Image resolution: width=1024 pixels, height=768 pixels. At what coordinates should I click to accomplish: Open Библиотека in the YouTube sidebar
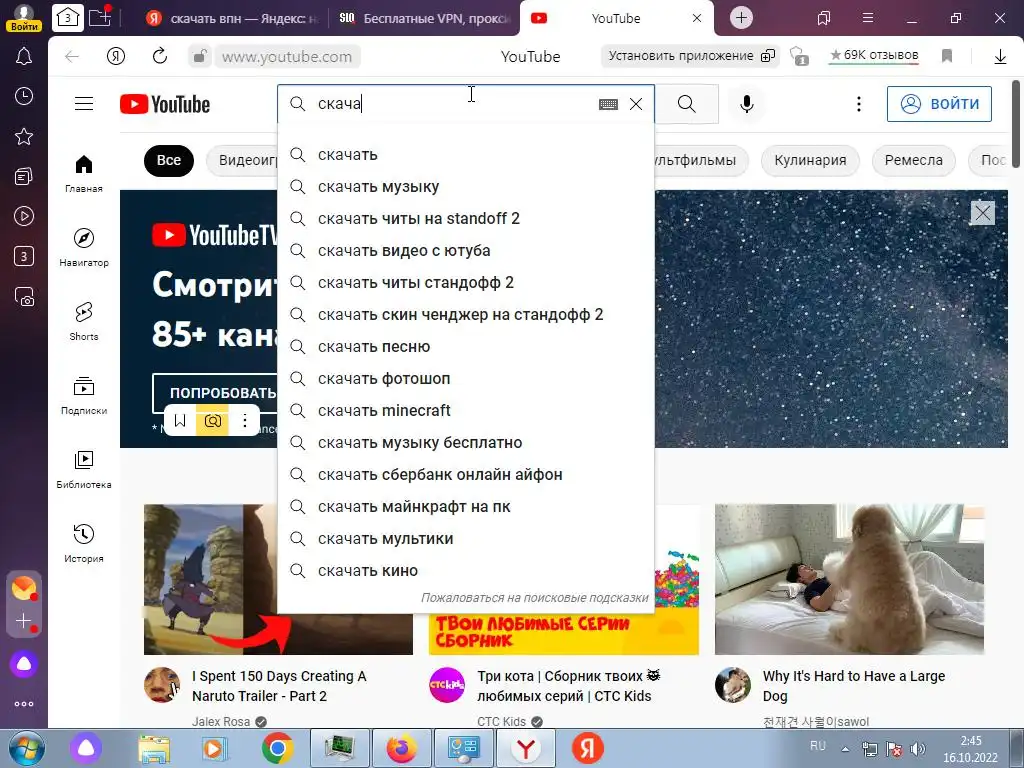click(84, 470)
